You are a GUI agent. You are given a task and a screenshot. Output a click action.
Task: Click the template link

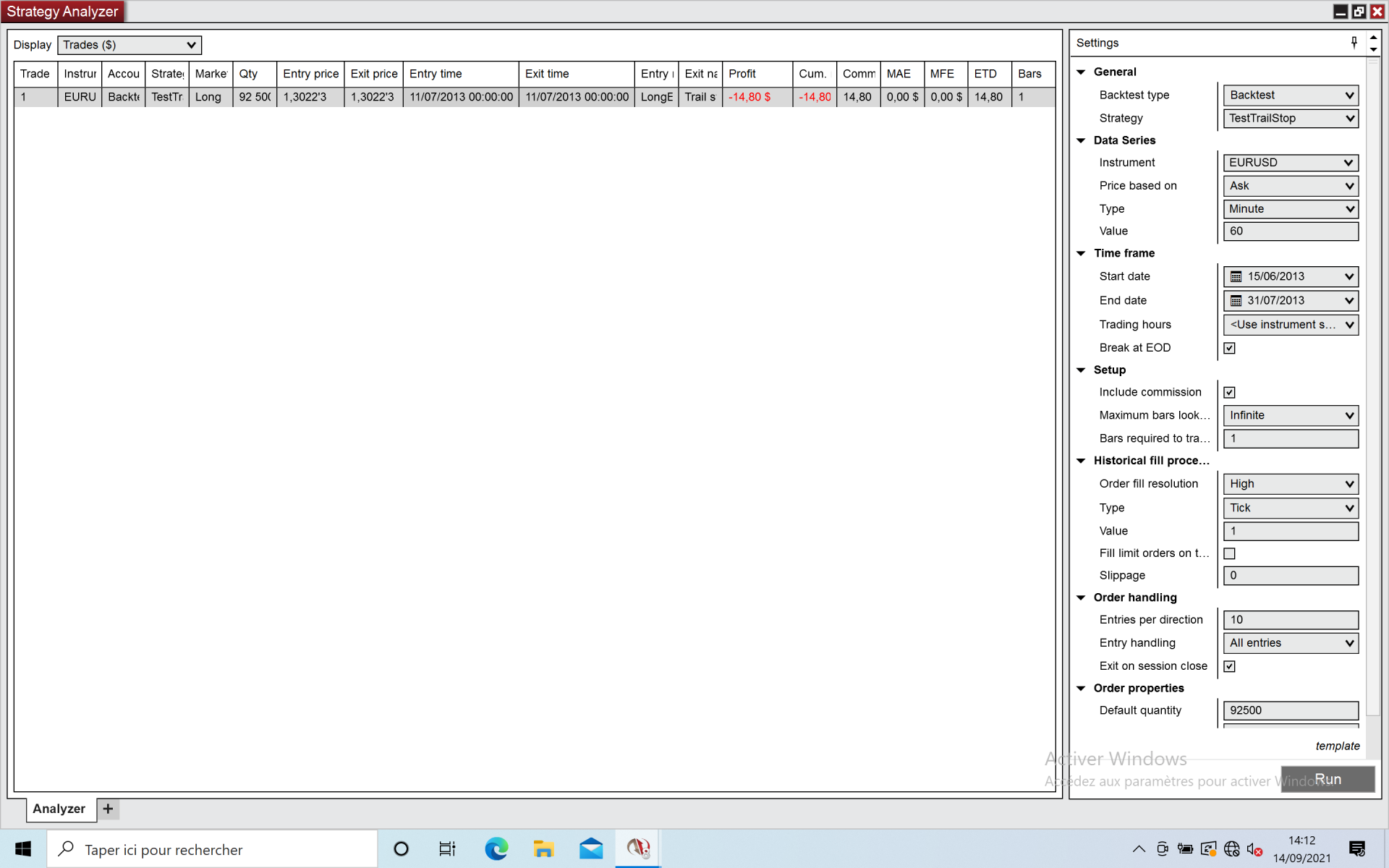point(1337,746)
